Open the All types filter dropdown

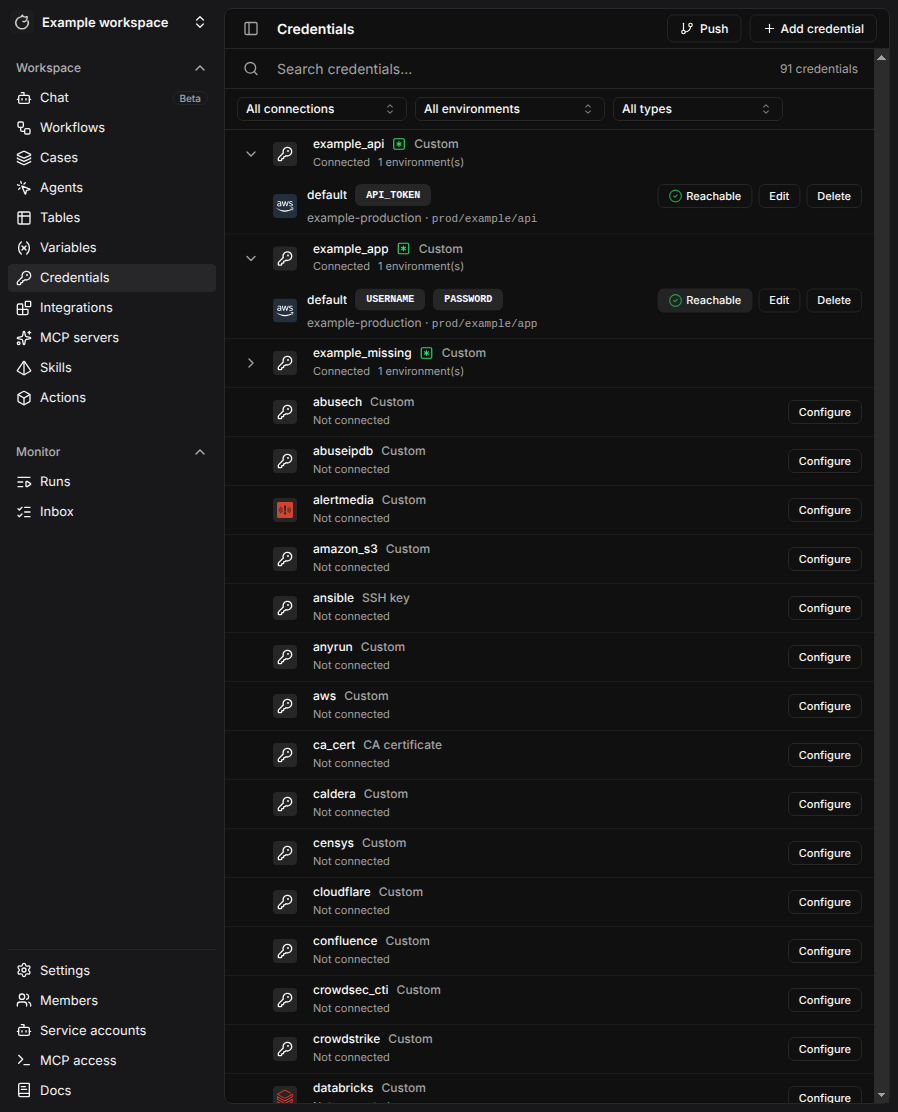point(697,109)
